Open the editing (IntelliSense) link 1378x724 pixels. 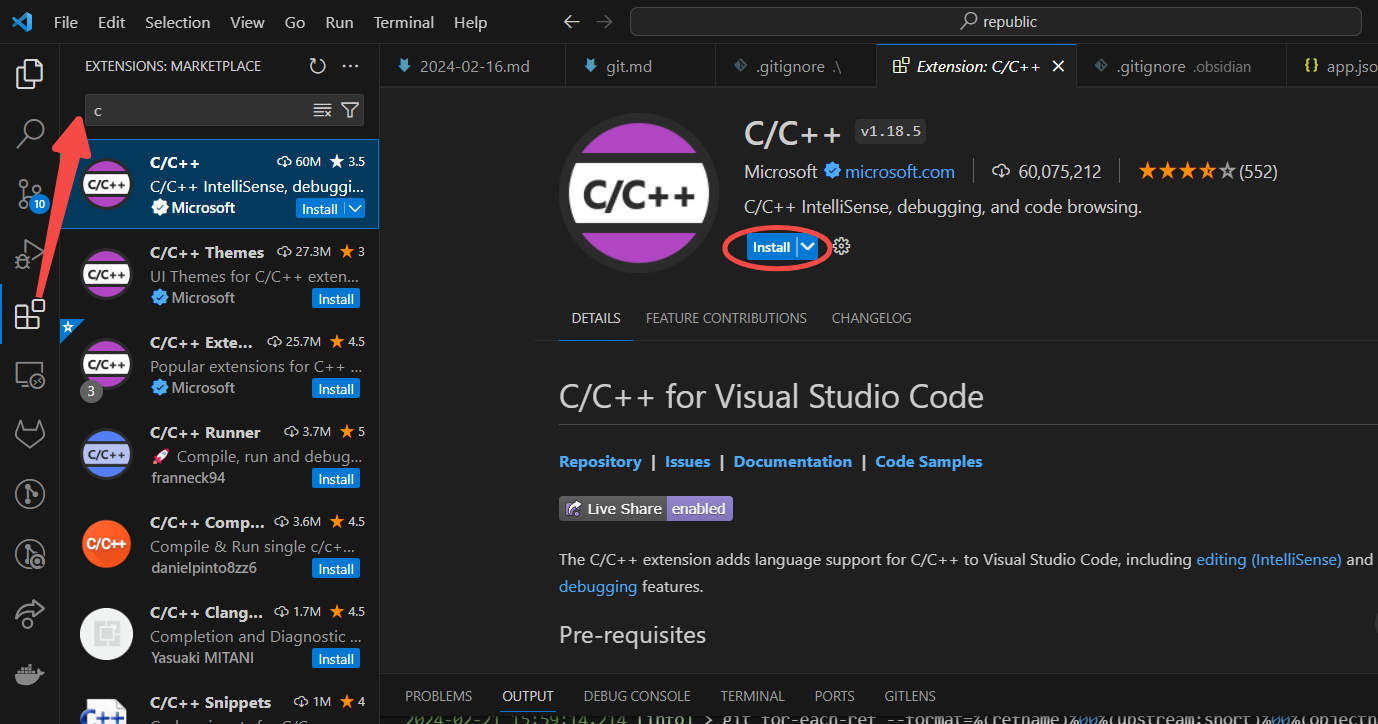[1268, 559]
